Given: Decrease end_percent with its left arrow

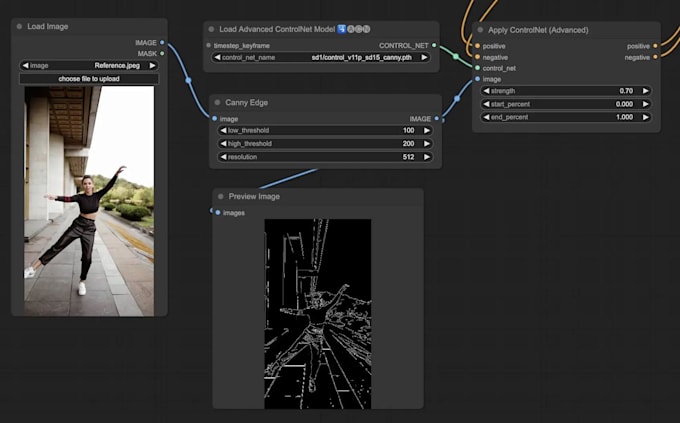Looking at the screenshot, I should (486, 117).
